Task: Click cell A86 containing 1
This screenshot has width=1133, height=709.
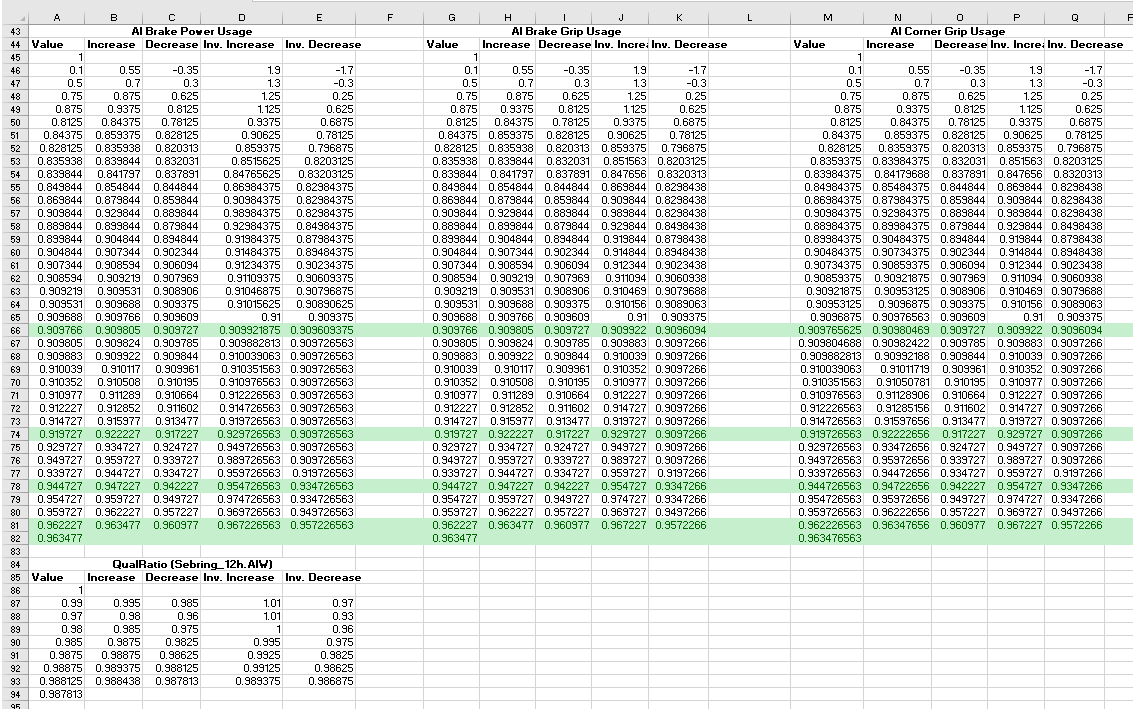Action: coord(57,590)
